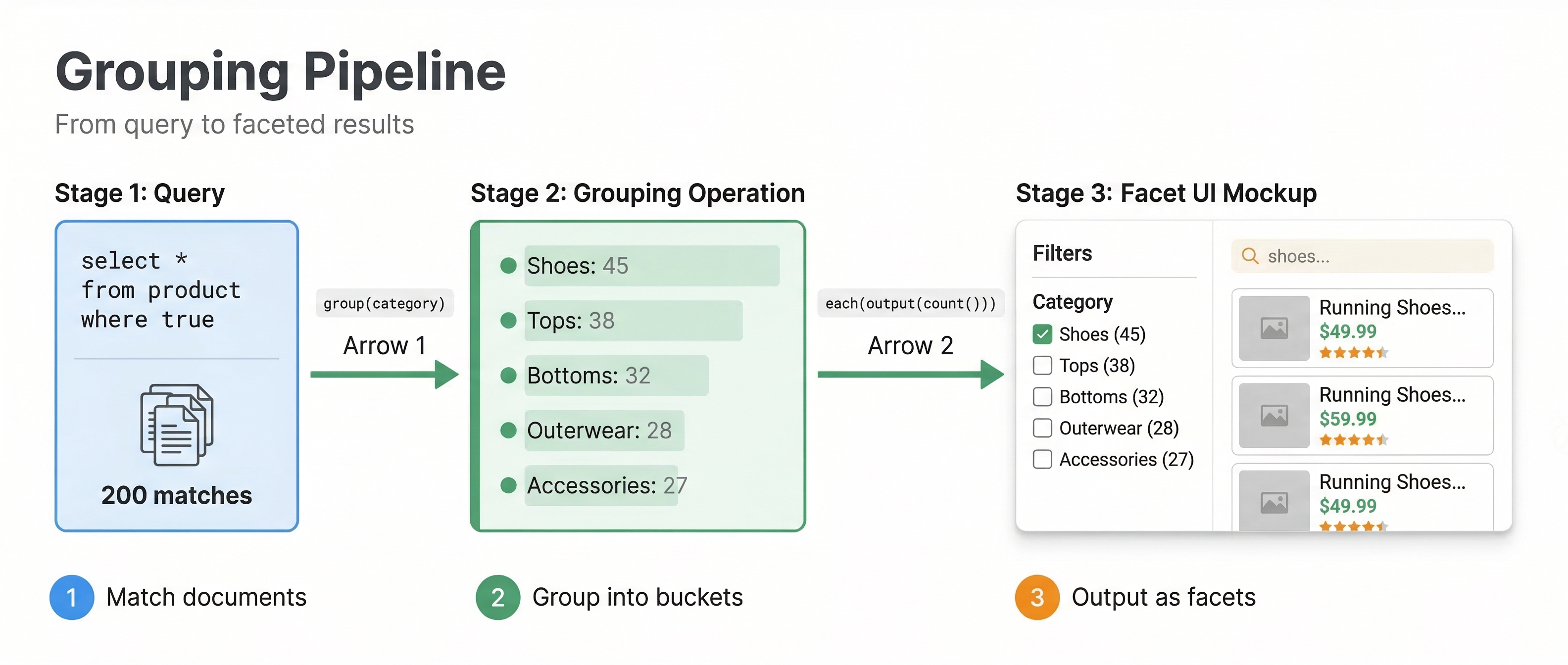Select the green bullet beside Shoes: 45

(x=508, y=266)
